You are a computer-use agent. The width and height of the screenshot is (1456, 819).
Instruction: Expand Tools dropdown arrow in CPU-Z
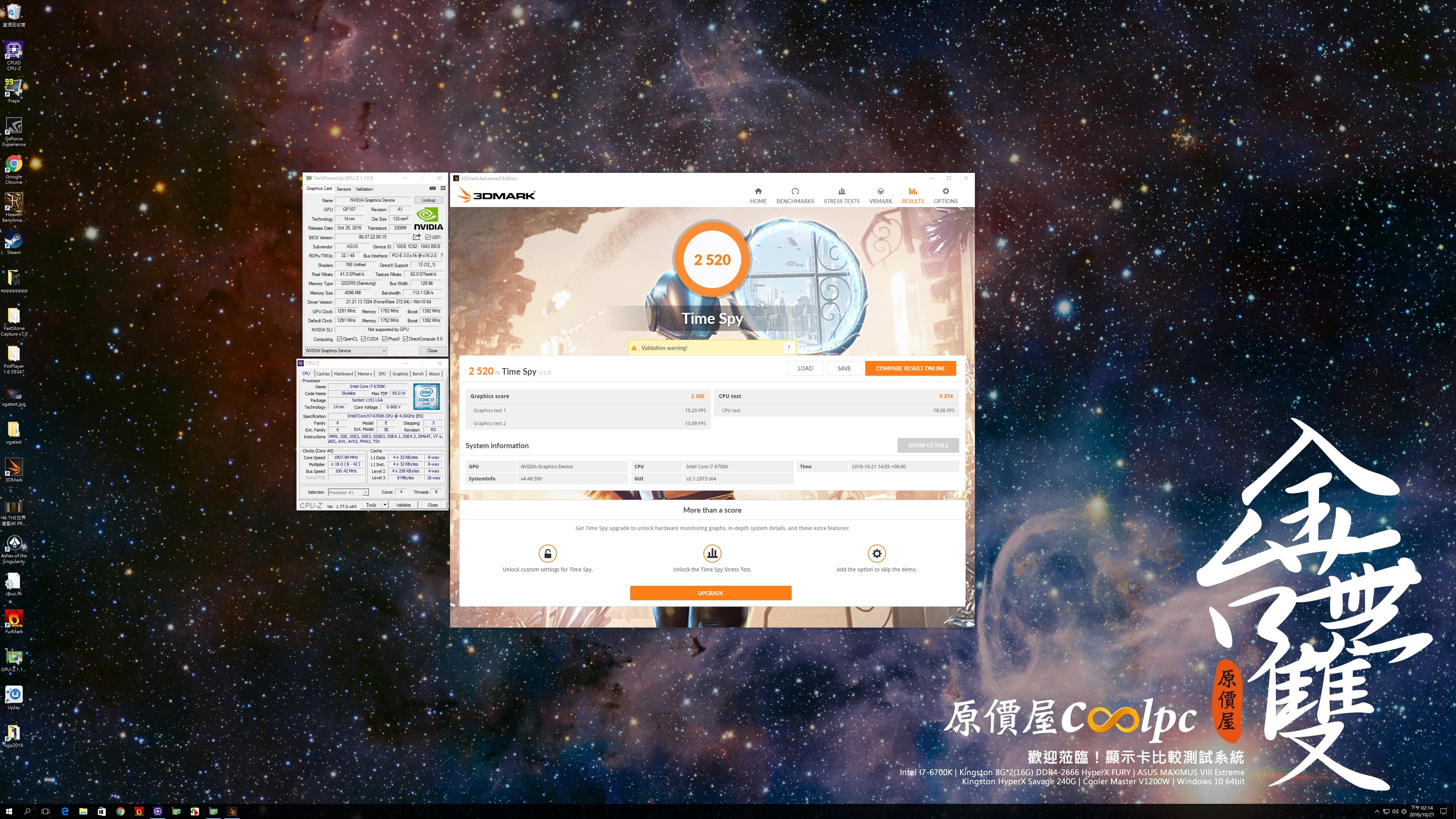385,505
